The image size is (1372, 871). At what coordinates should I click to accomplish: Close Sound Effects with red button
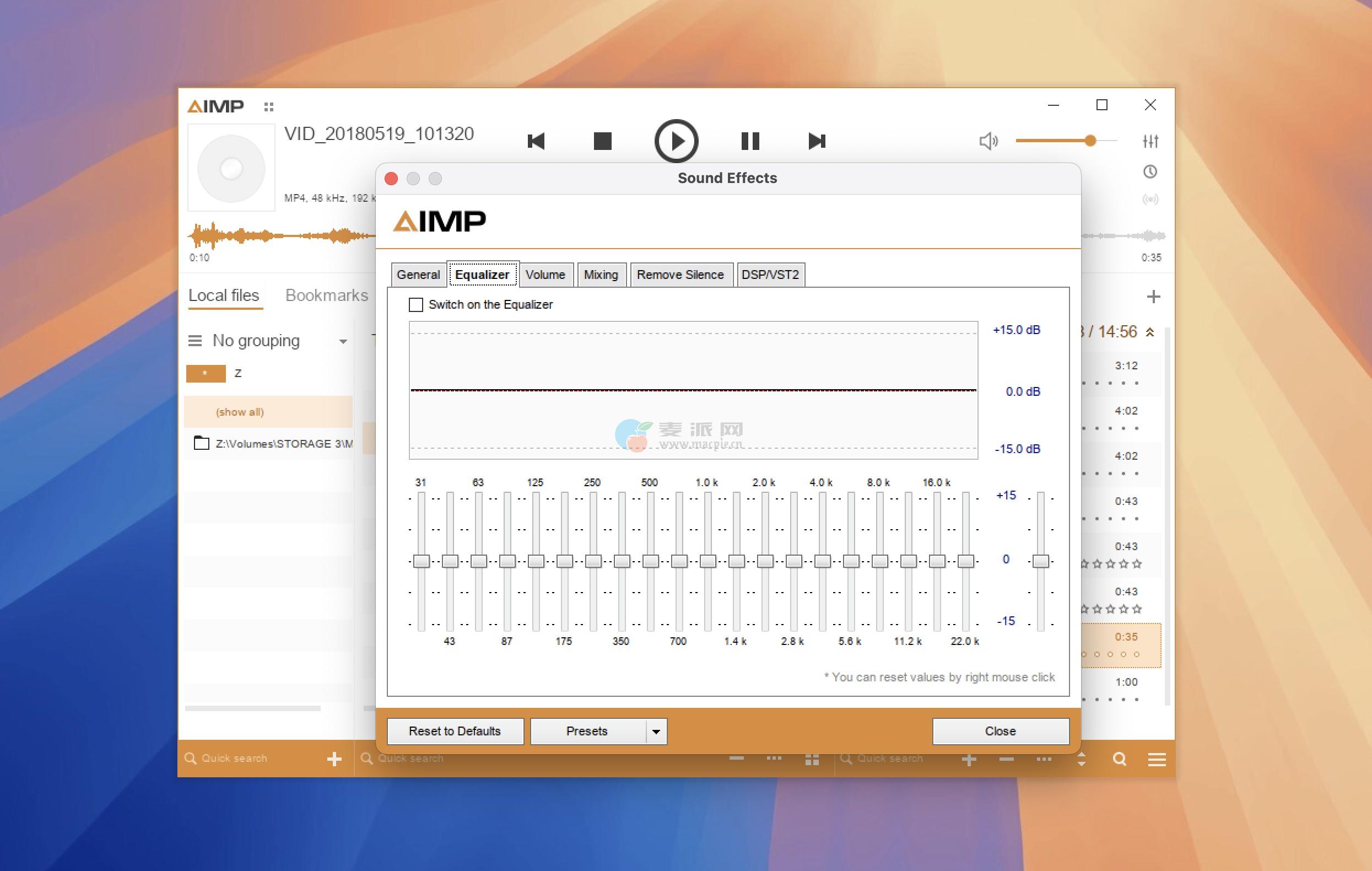coord(391,179)
